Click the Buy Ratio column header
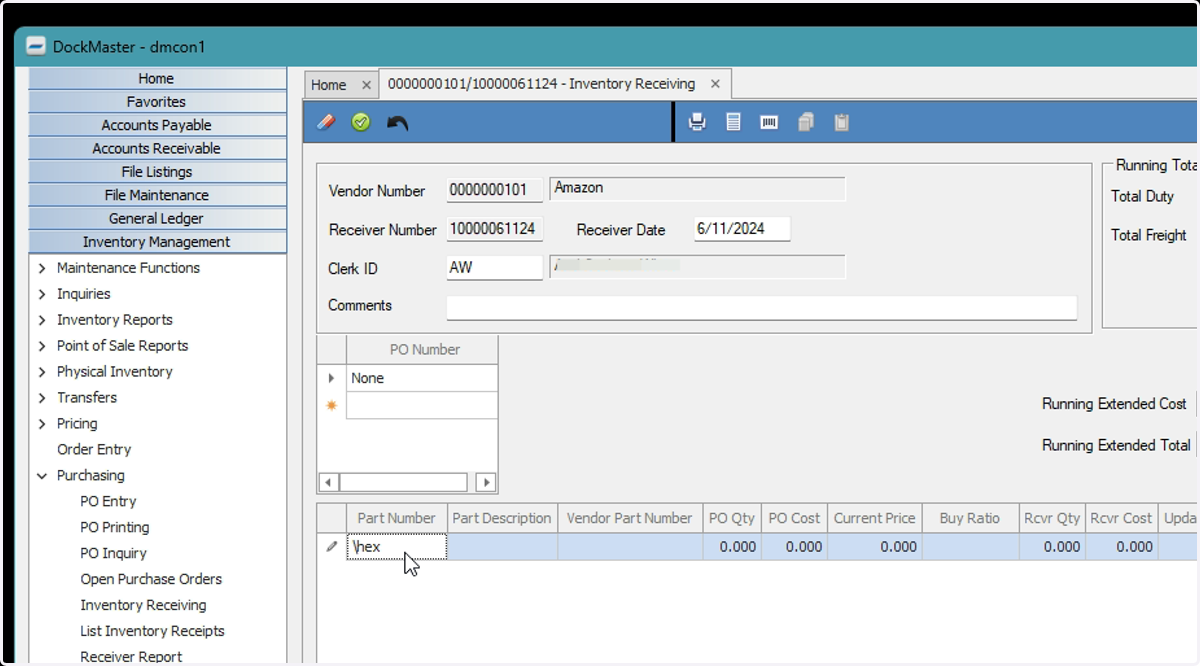 [x=970, y=518]
